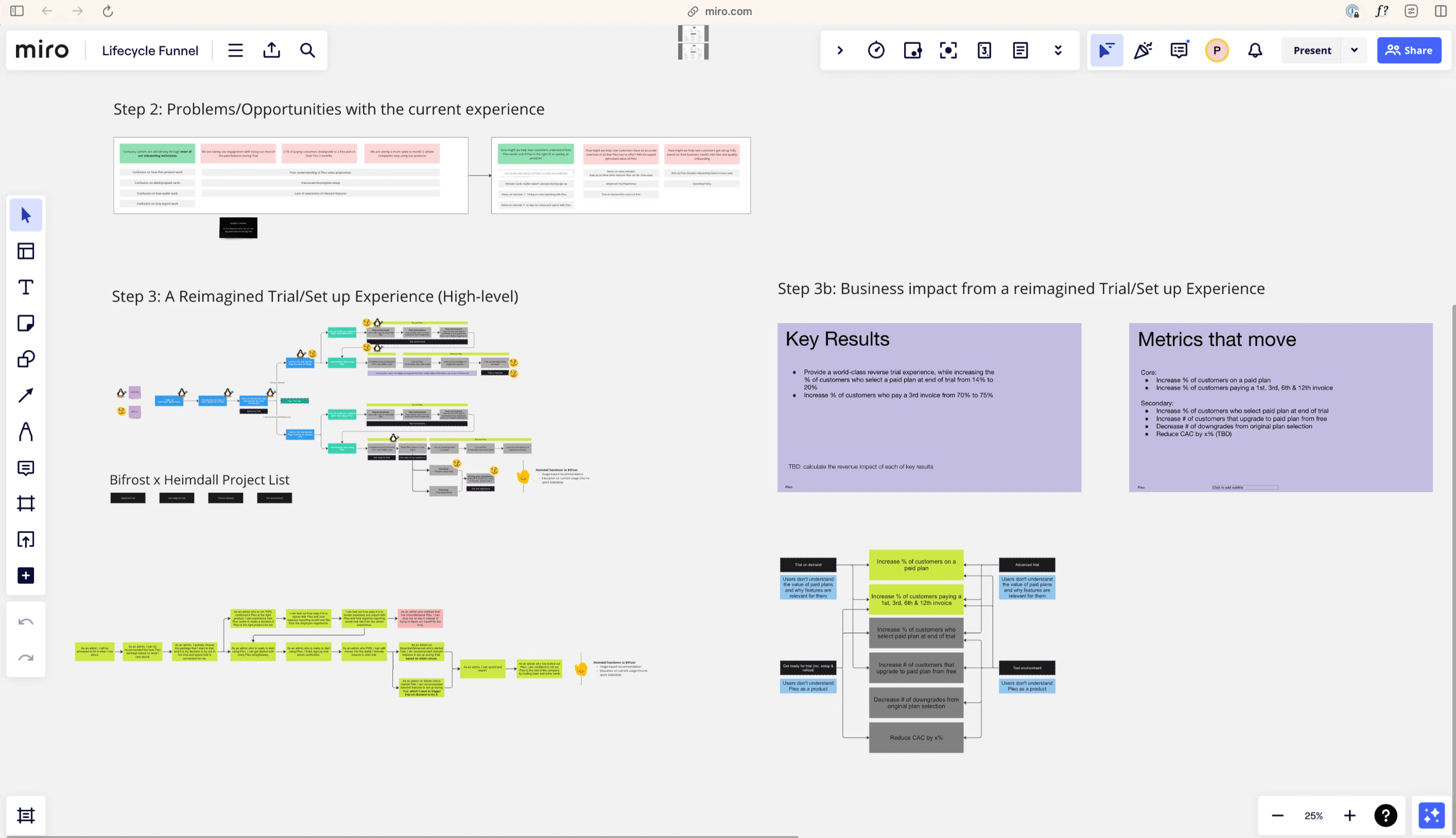Reload the browser page

[x=108, y=11]
